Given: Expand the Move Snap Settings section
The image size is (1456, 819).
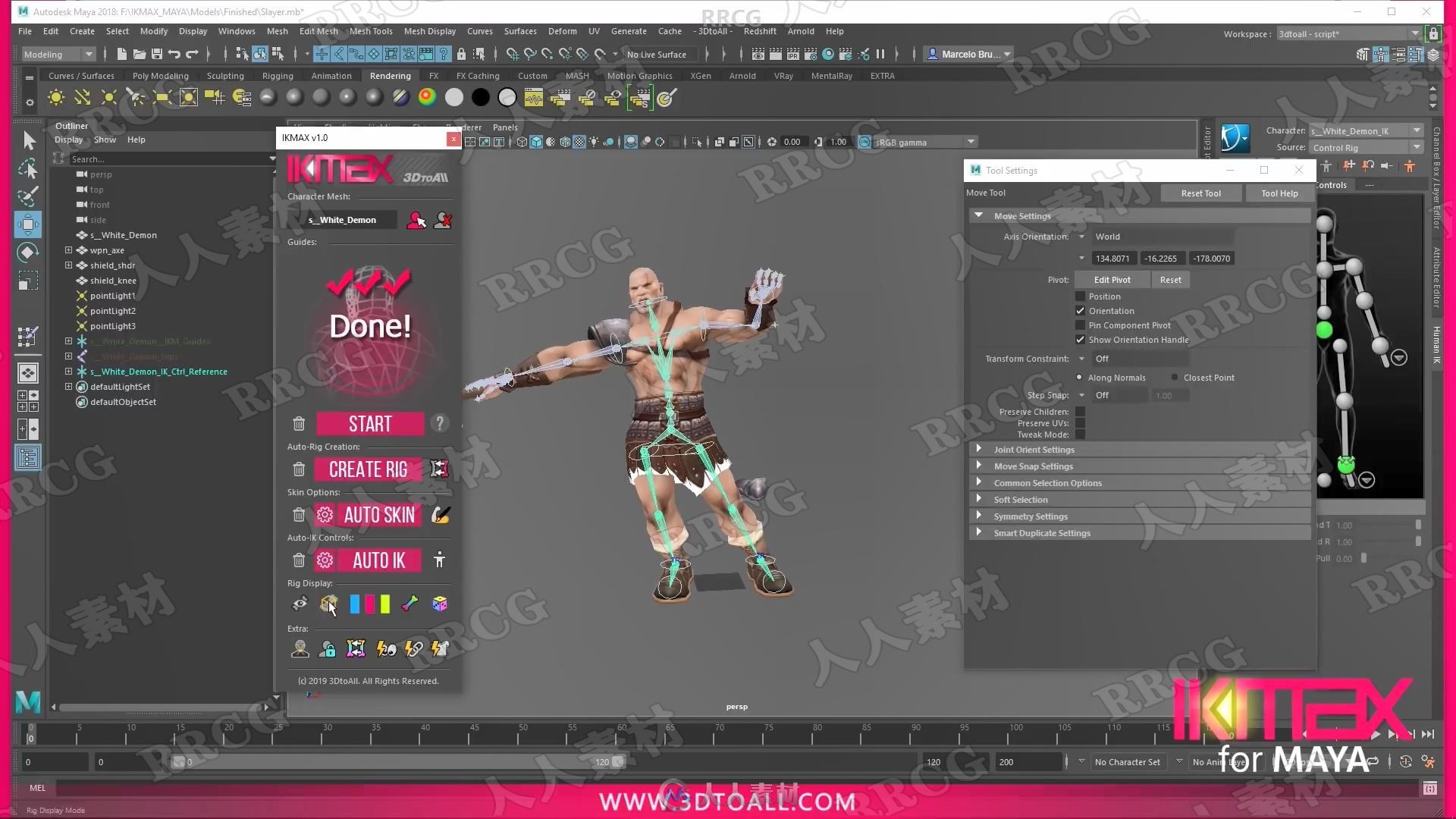Looking at the screenshot, I should click(x=1140, y=466).
